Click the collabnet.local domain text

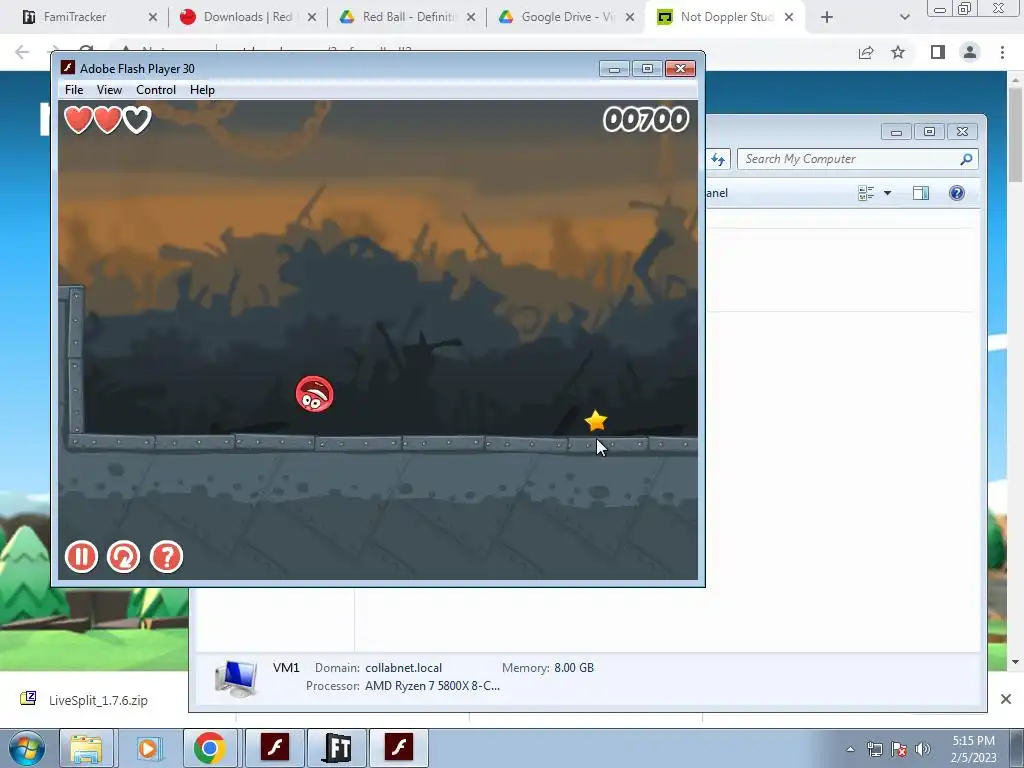coord(404,668)
